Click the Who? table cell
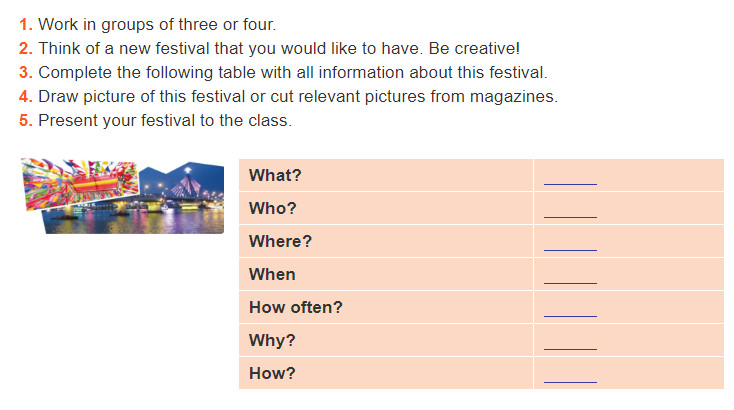This screenshot has height=410, width=734. tap(386, 208)
